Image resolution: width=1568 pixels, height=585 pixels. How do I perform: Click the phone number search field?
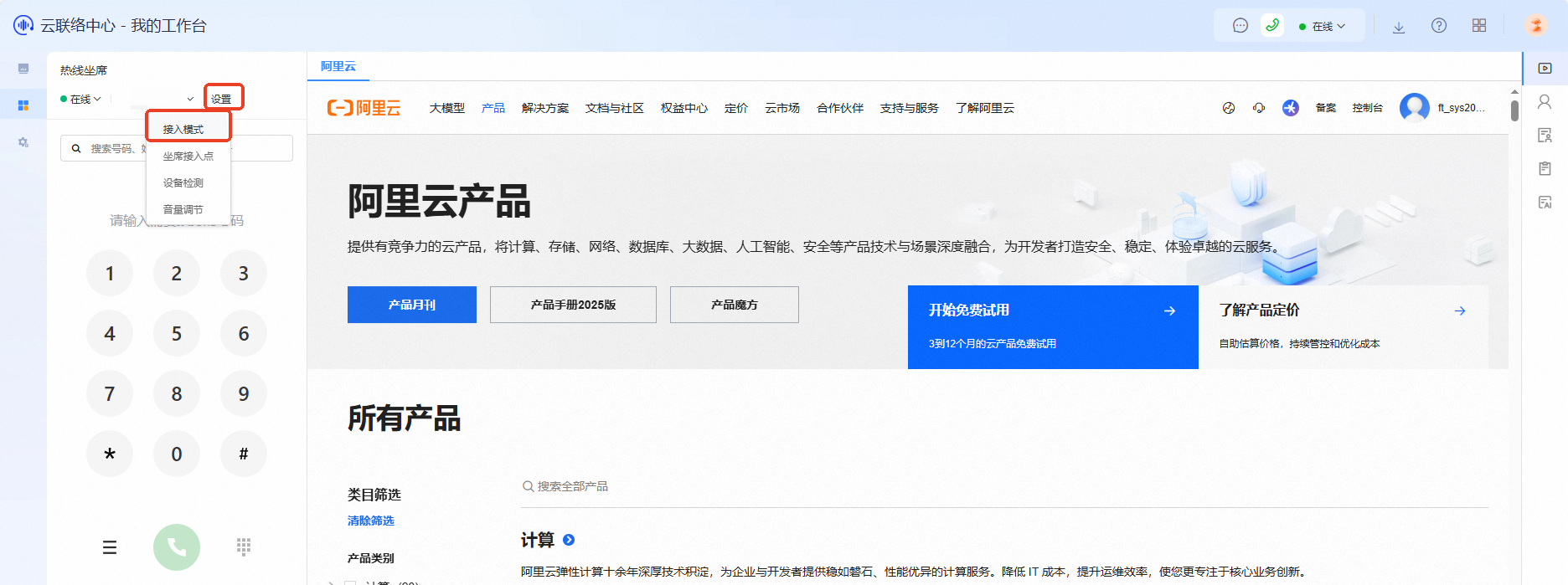click(x=177, y=148)
